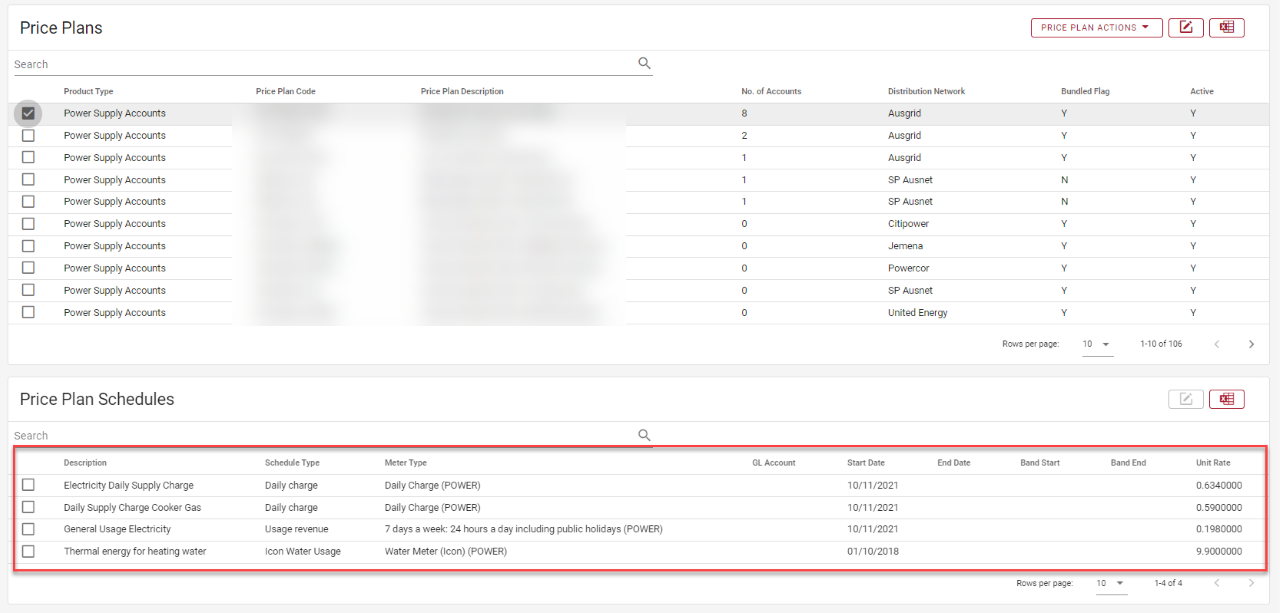
Task: Open Rows per page dropdown in Price Plan Schedules
Action: [x=1110, y=583]
